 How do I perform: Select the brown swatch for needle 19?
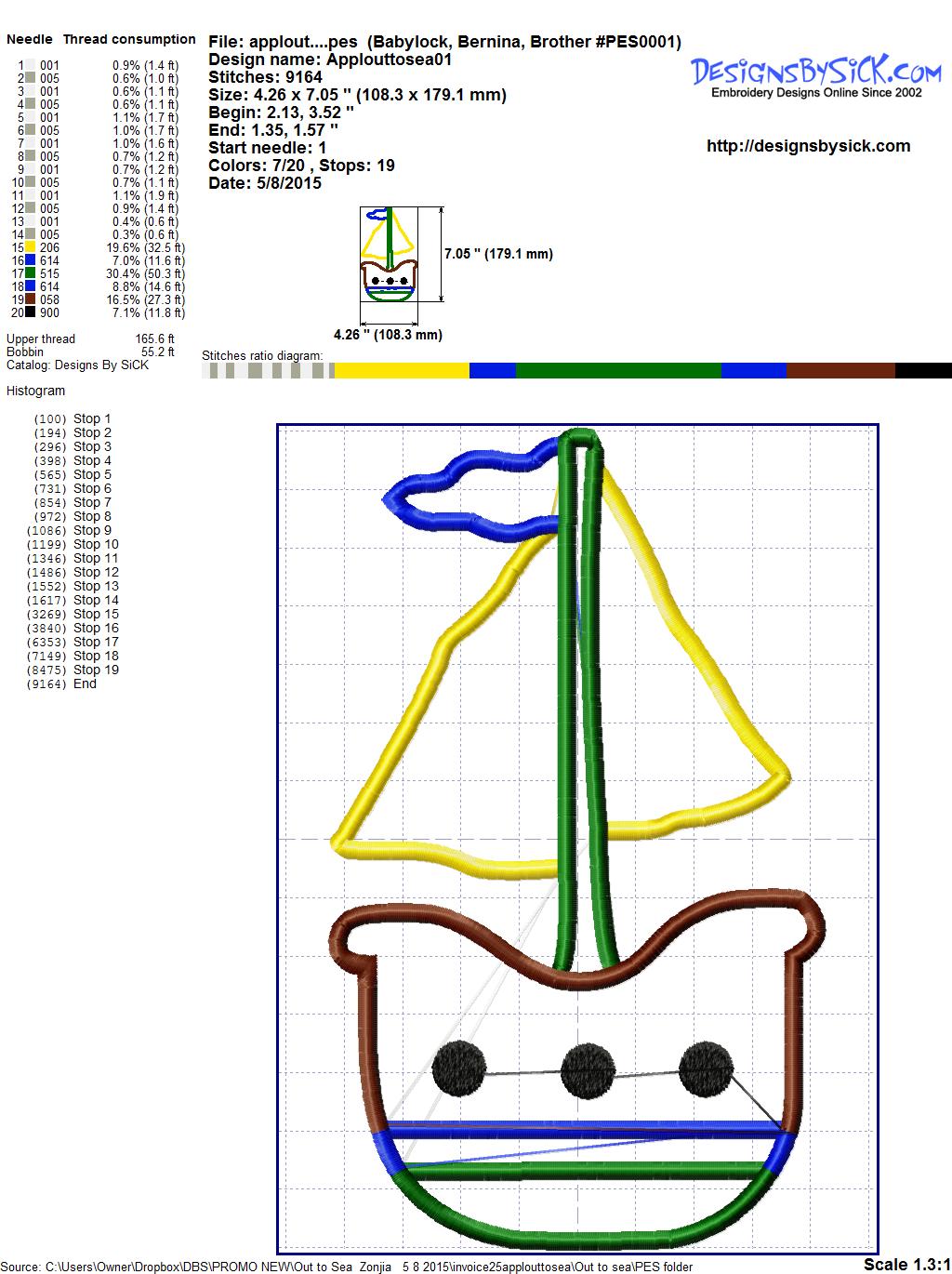point(31,300)
